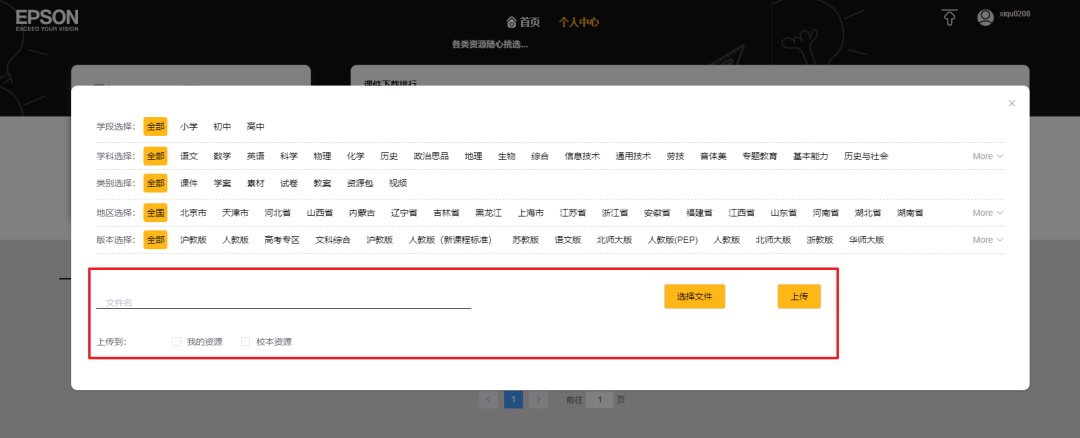Select 小学 in 学段选择

pyautogui.click(x=189, y=127)
